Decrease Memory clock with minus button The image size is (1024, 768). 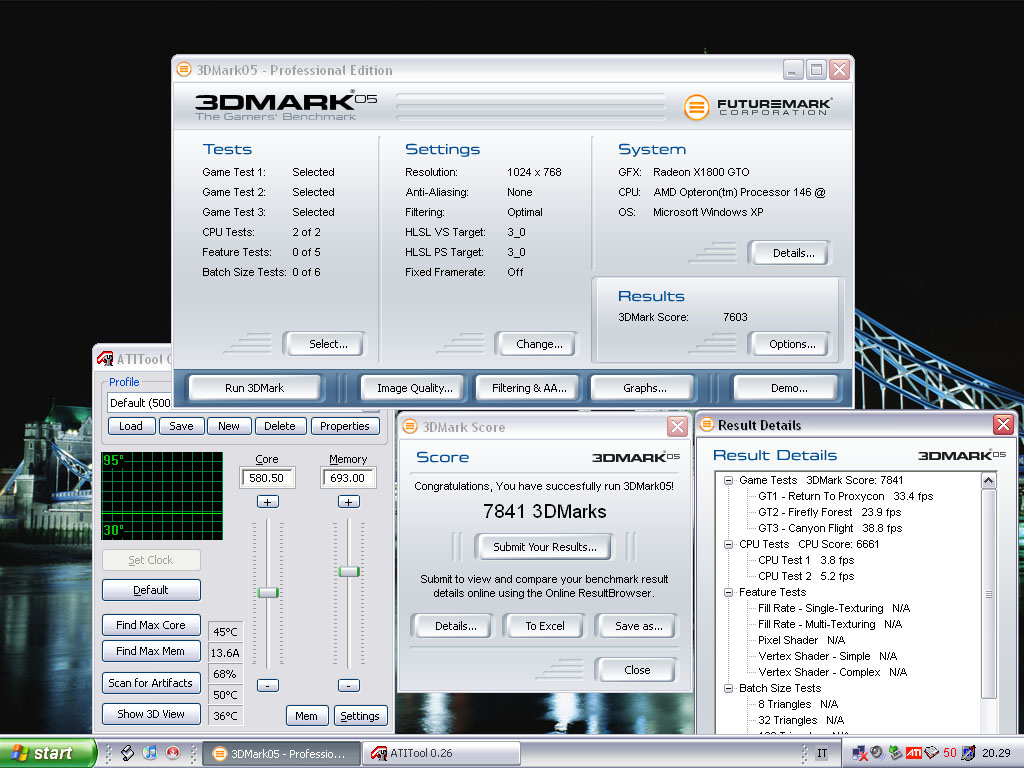[349, 685]
